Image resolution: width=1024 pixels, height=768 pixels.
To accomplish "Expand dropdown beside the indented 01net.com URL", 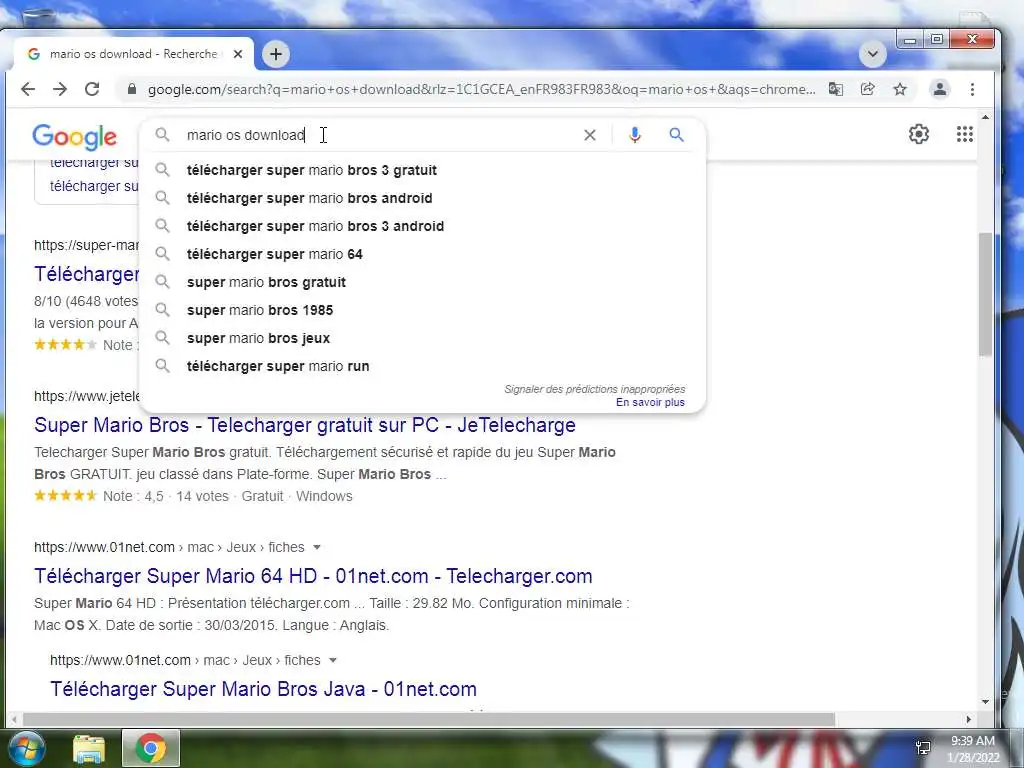I will point(332,660).
